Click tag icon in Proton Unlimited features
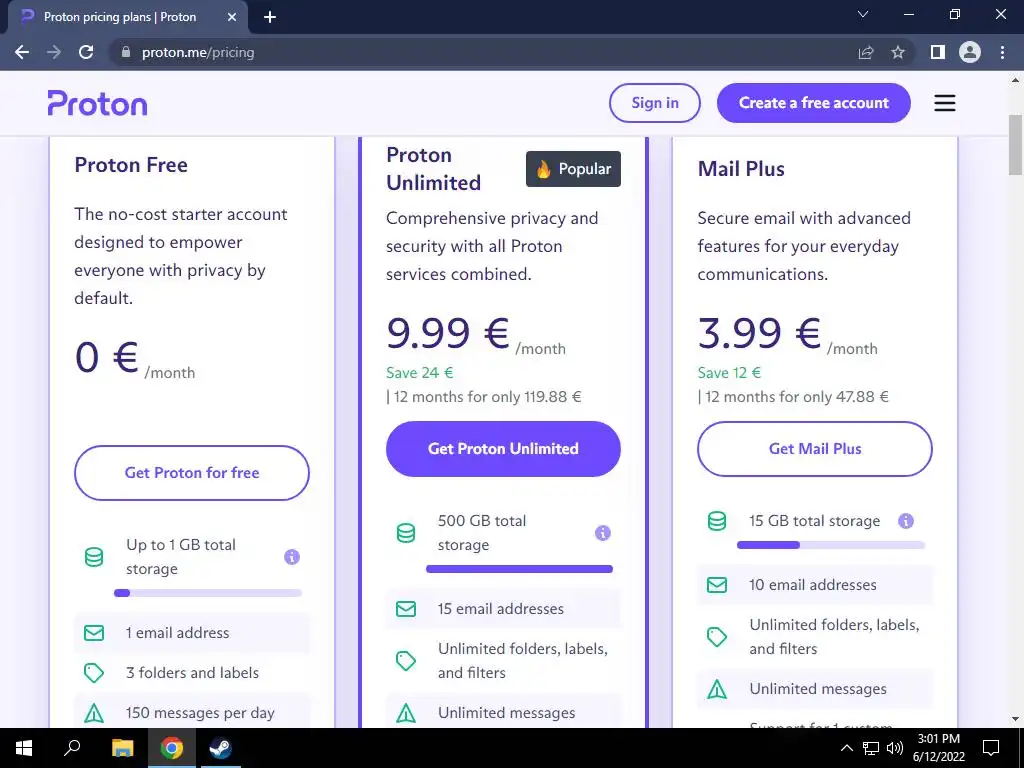This screenshot has height=768, width=1024. pos(406,660)
